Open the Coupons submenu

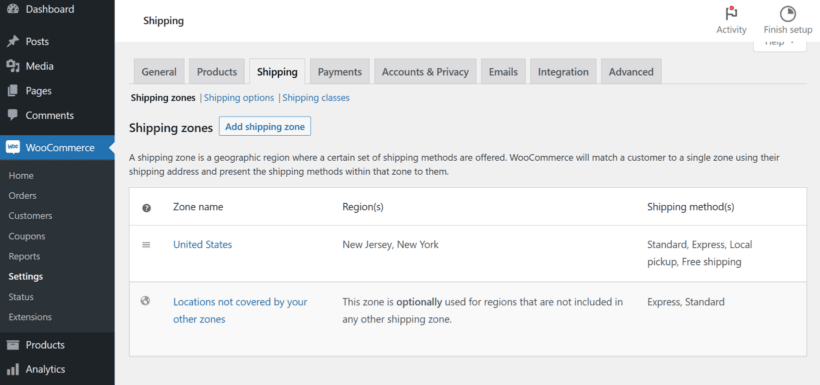pos(27,236)
